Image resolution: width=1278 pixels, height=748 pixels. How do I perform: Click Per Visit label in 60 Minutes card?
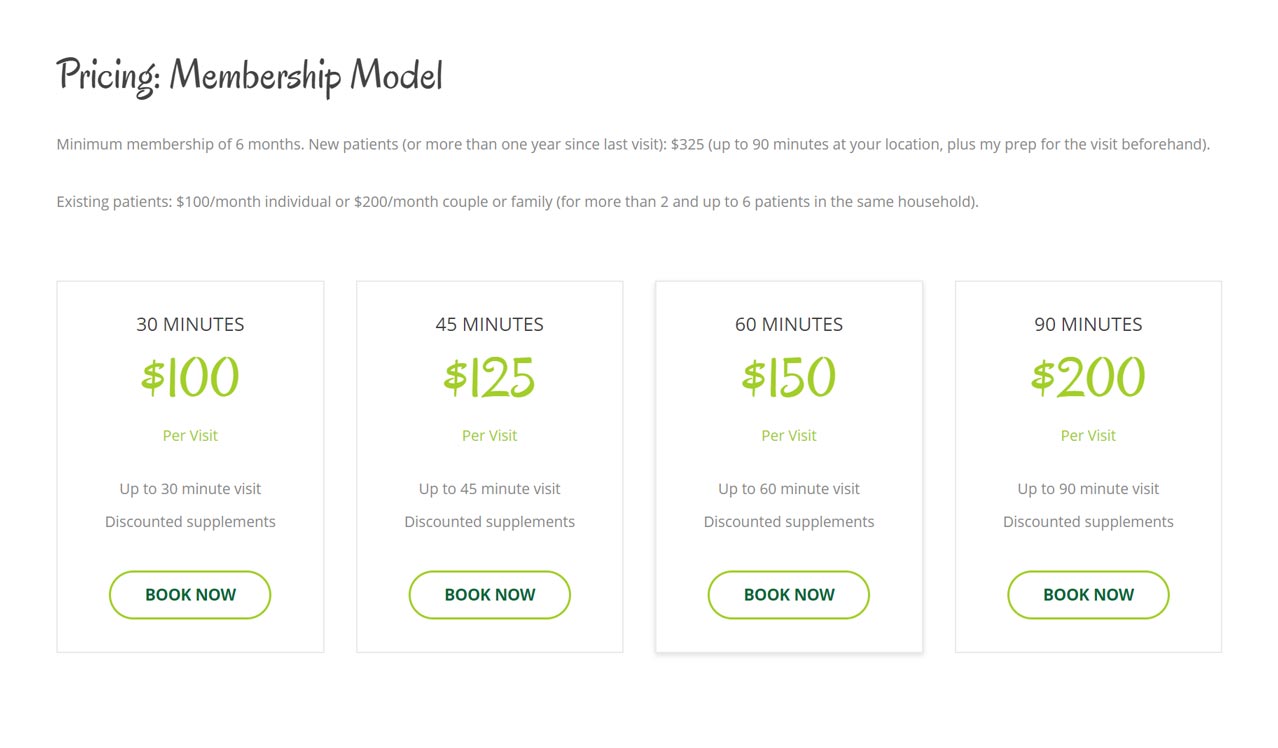[x=789, y=435]
